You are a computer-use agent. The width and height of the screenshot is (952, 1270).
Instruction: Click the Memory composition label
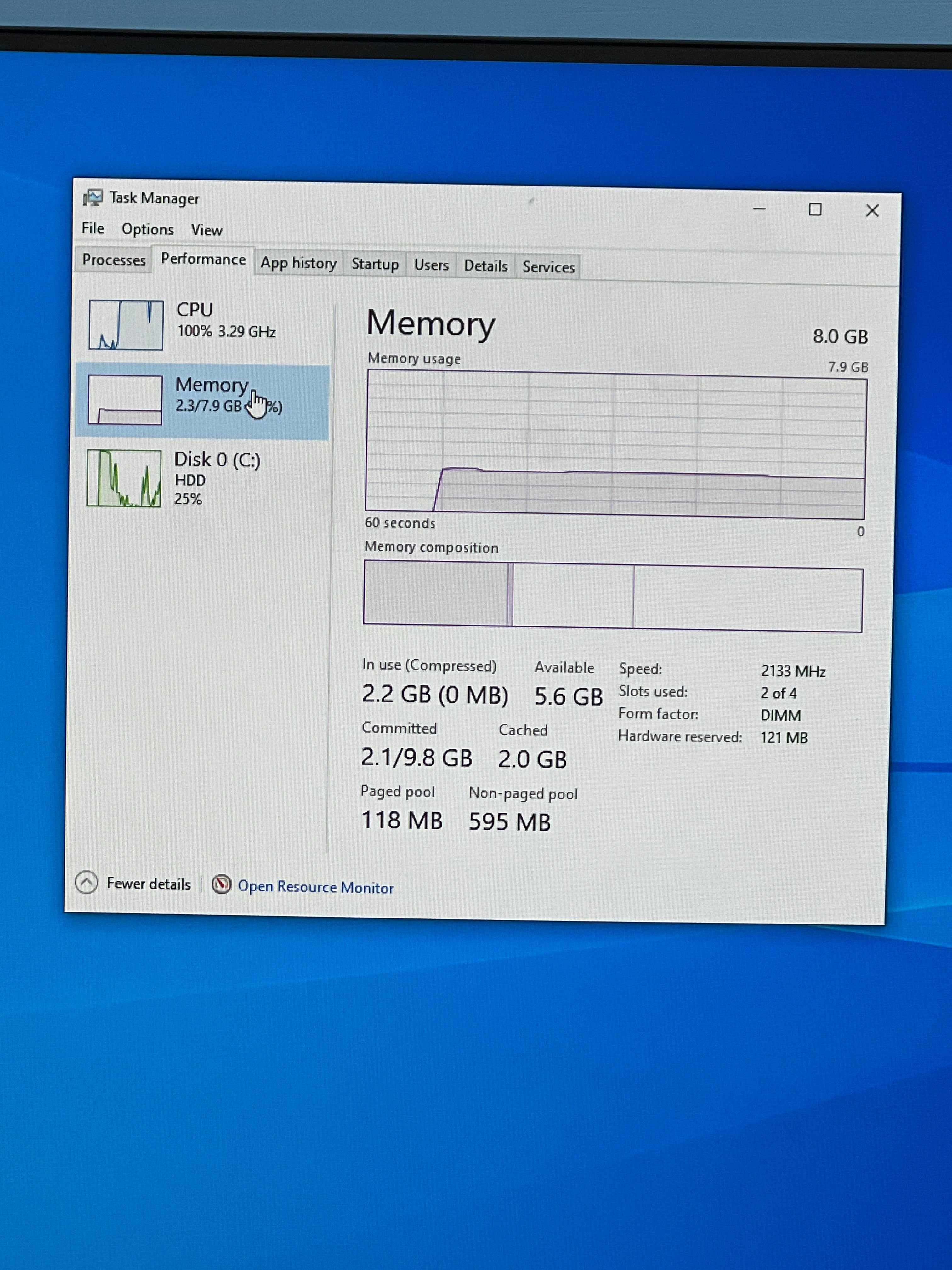(x=432, y=547)
